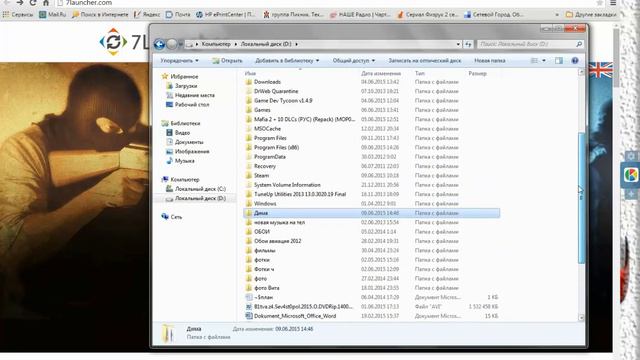The width and height of the screenshot is (640, 360).
Task: Select Музыка under Библиотеки
Action: pyautogui.click(x=184, y=161)
